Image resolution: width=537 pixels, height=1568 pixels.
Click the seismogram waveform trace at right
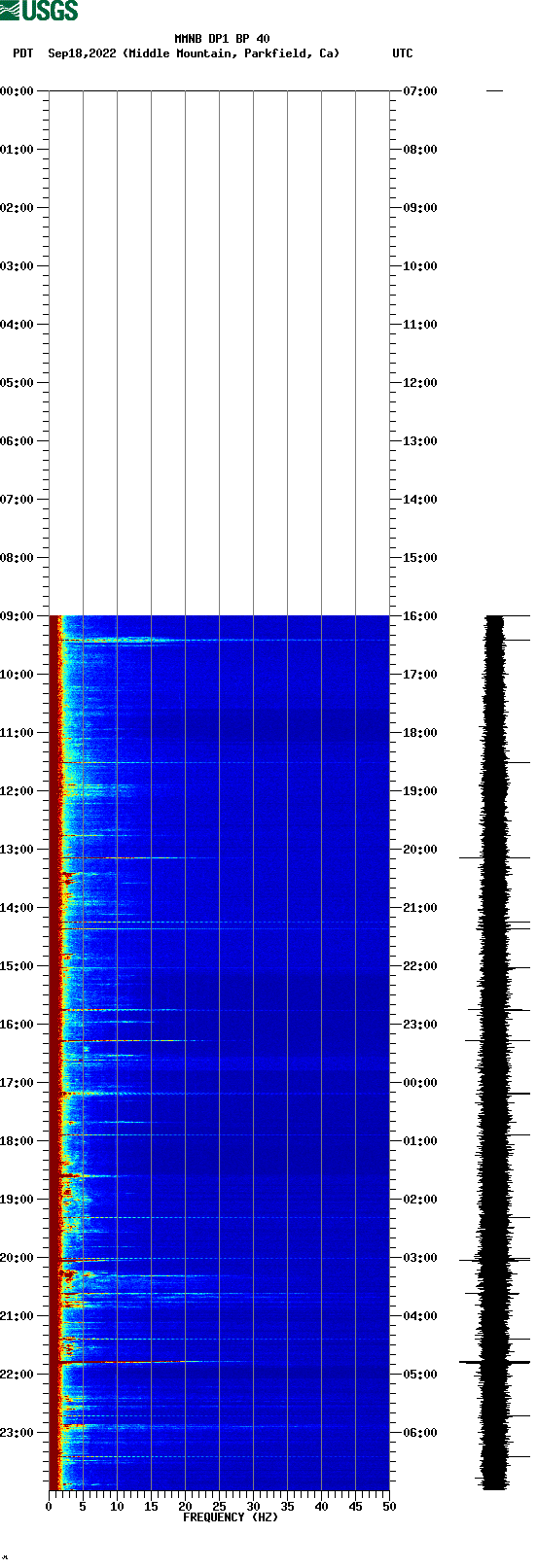(x=495, y=1053)
